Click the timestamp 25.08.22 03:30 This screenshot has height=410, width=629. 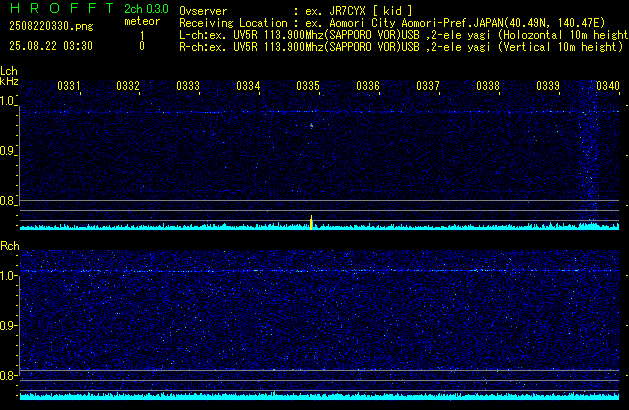pos(51,46)
